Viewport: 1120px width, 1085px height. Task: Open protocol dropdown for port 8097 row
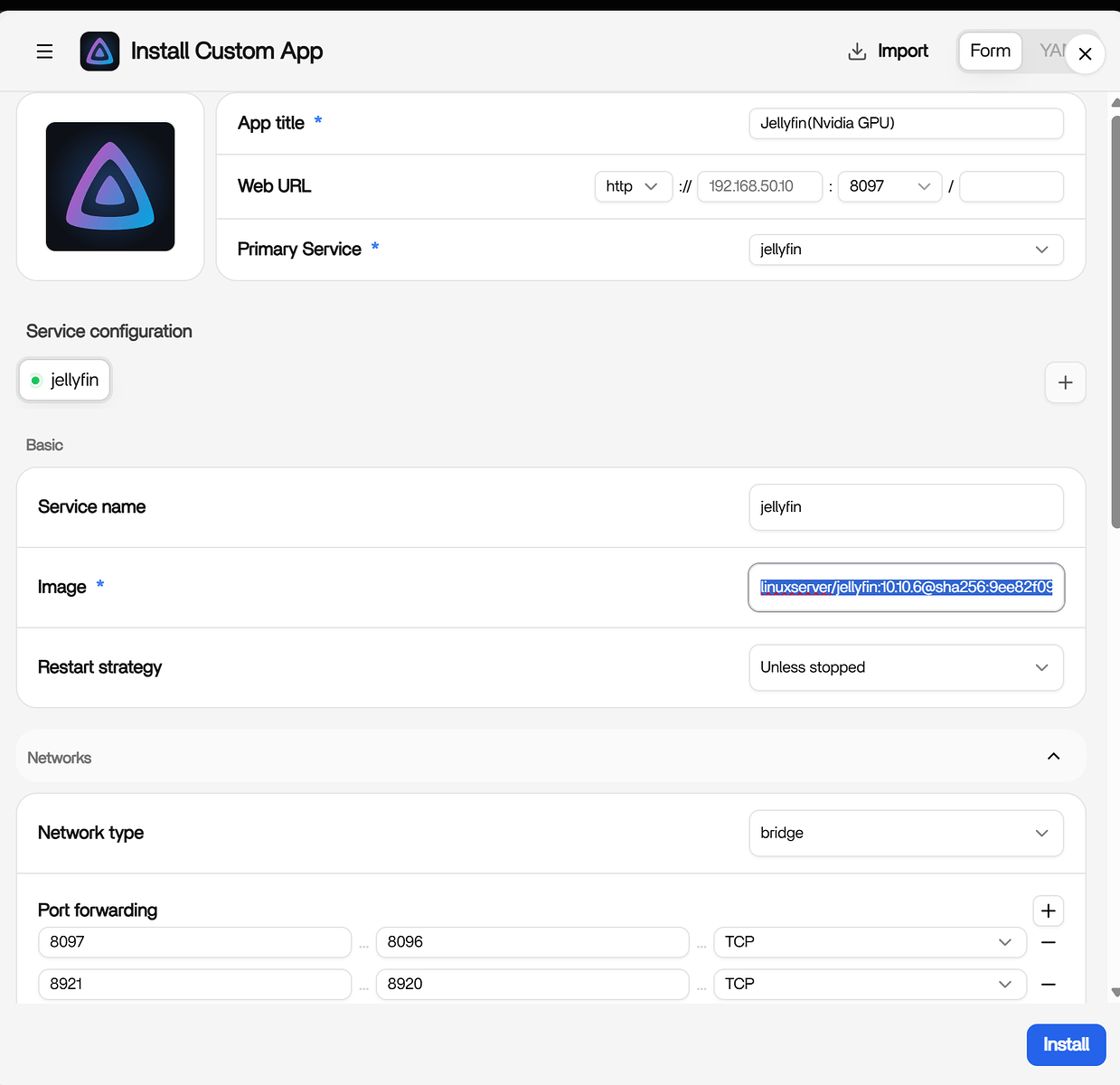(870, 942)
